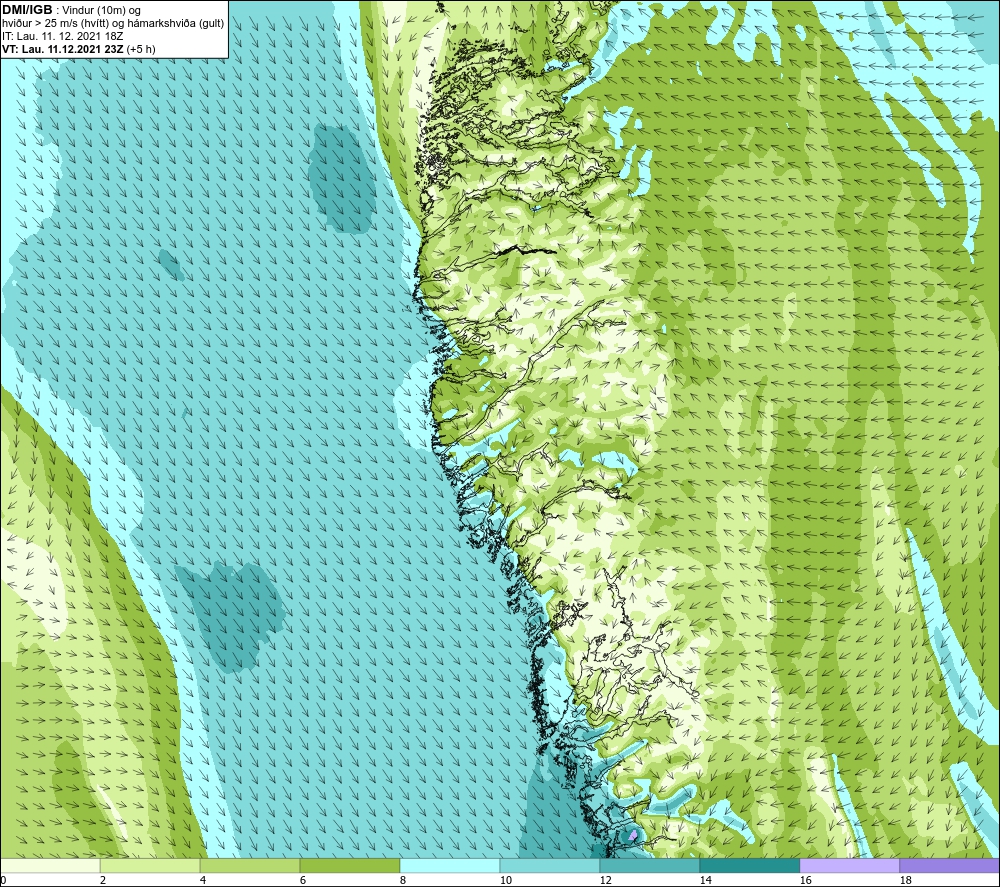1000x887 pixels.
Task: Click the scale label '4' under the legend
Action: tap(203, 881)
